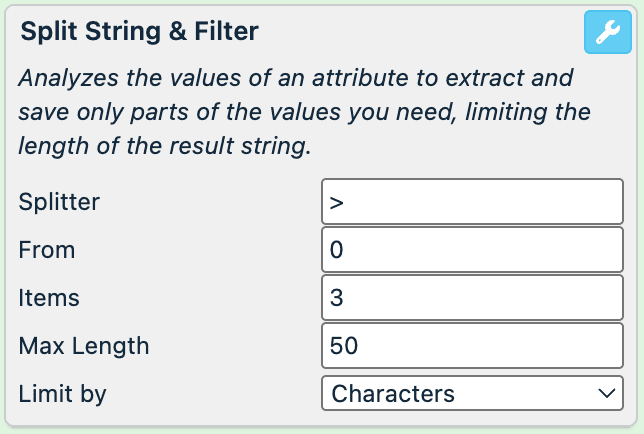The height and width of the screenshot is (434, 644).
Task: Click the Splitter label
Action: pos(59,201)
